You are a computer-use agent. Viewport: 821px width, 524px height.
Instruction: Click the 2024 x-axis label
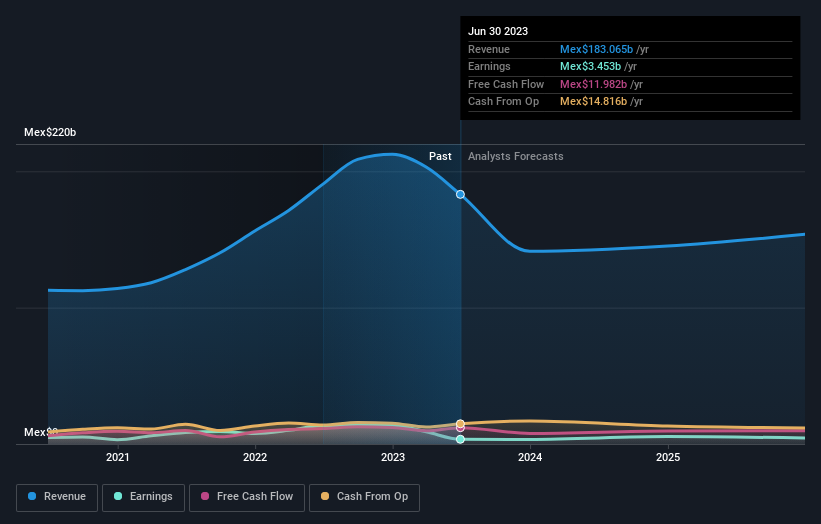pos(530,458)
